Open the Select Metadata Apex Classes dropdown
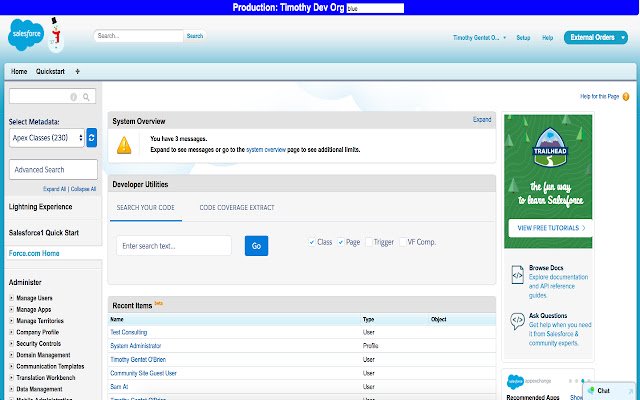The image size is (640, 400). click(x=47, y=138)
